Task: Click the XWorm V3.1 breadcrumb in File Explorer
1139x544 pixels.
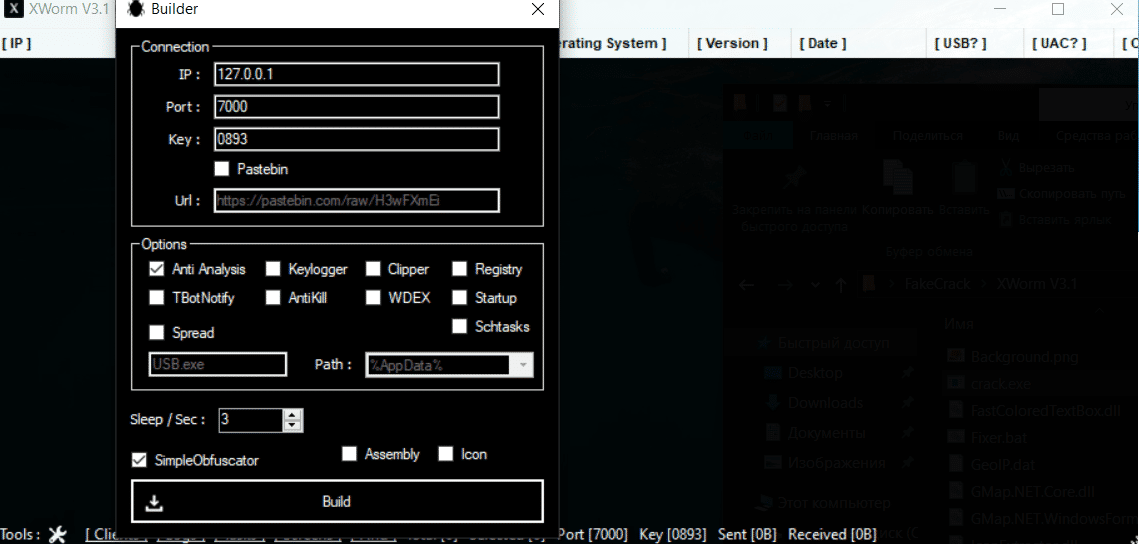Action: (1037, 284)
